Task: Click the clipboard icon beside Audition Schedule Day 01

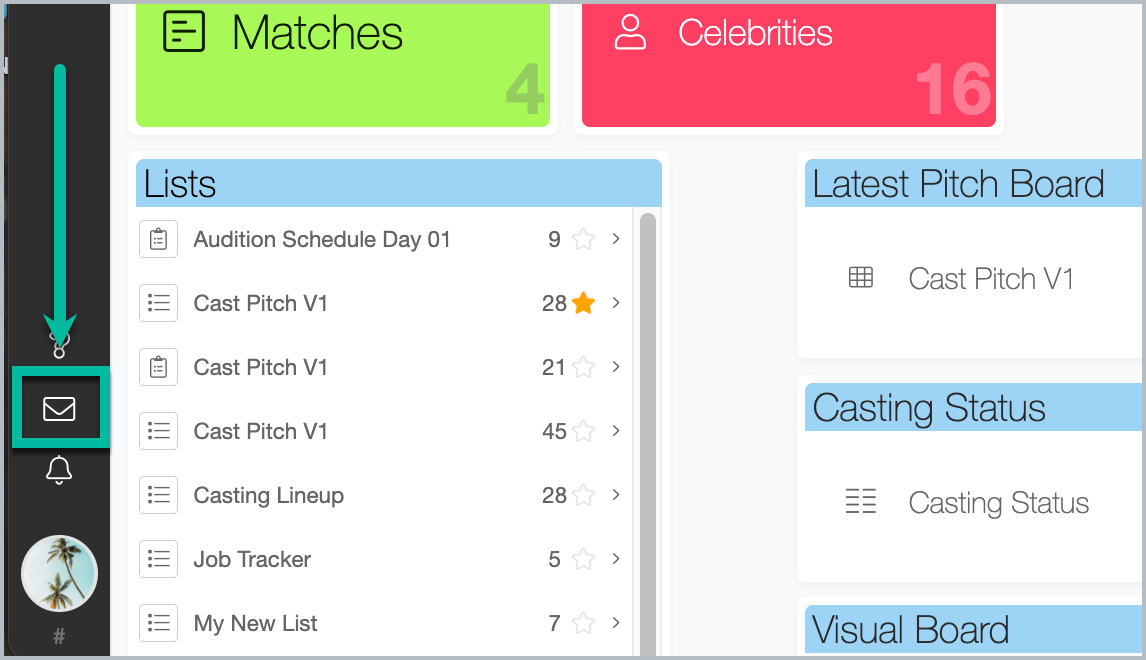Action: pyautogui.click(x=159, y=239)
